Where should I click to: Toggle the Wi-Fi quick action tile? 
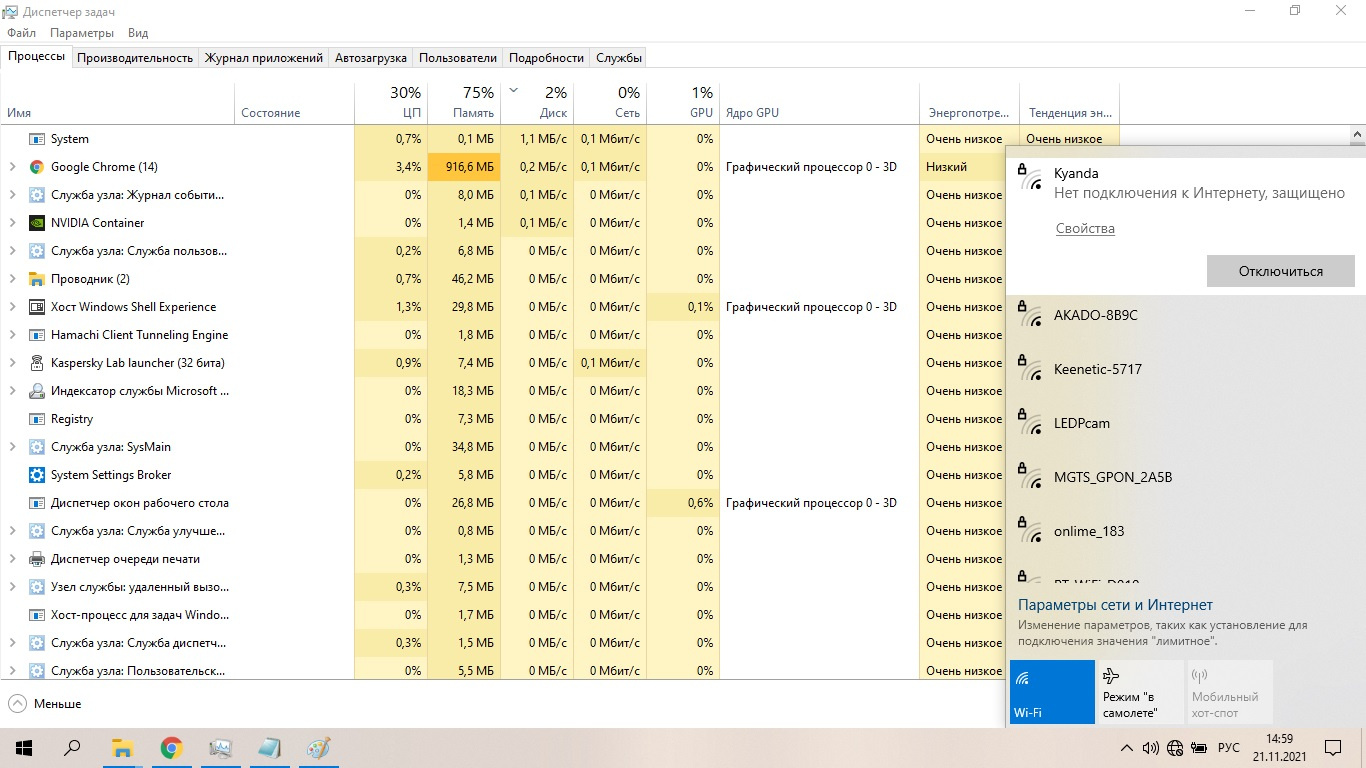pyautogui.click(x=1052, y=692)
